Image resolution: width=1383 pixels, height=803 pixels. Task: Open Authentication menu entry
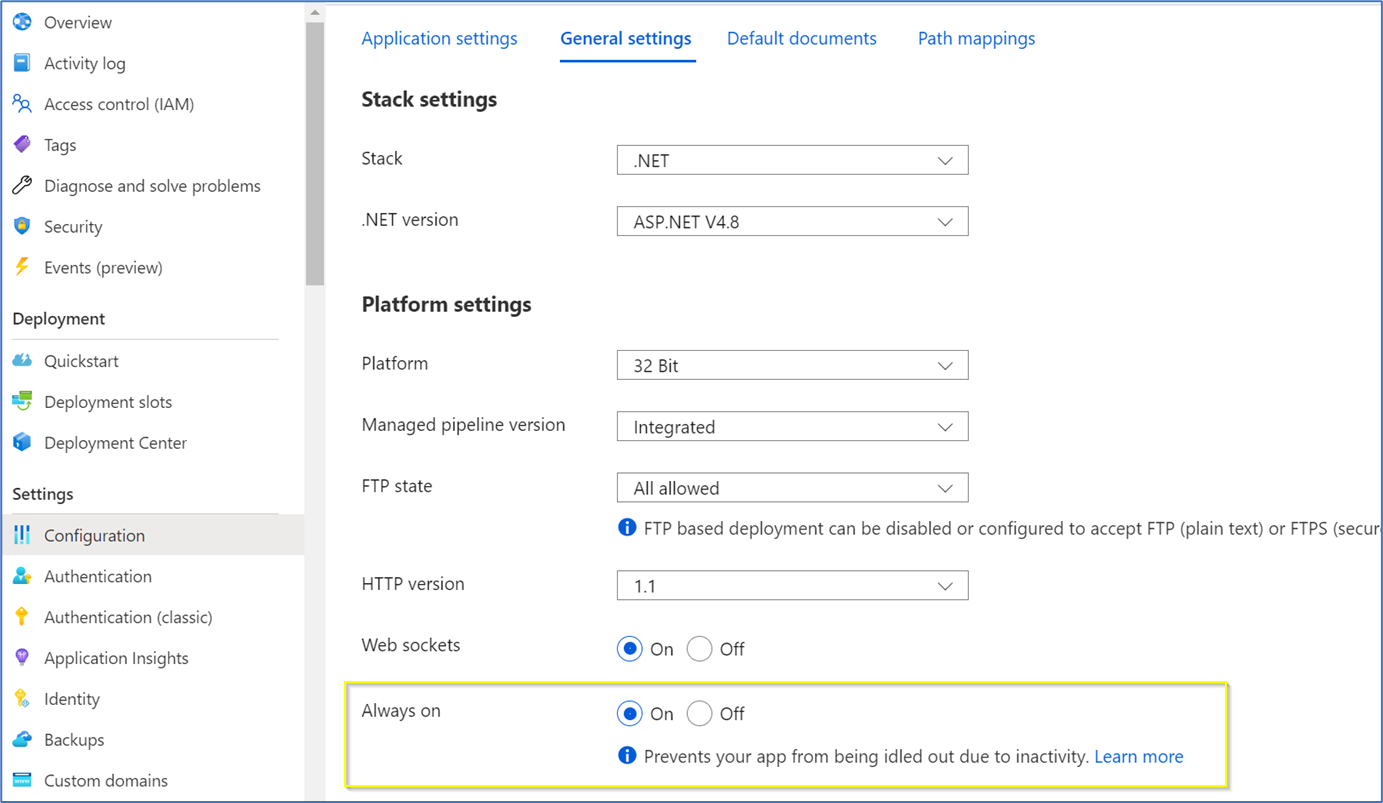(98, 576)
